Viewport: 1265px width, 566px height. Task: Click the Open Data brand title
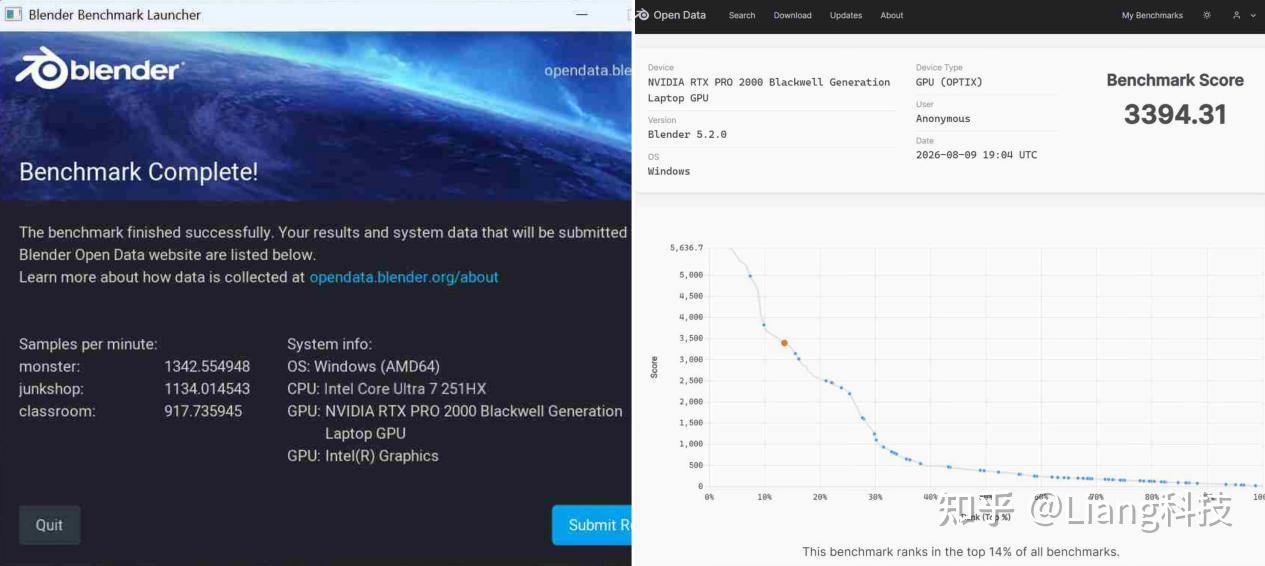coord(679,15)
